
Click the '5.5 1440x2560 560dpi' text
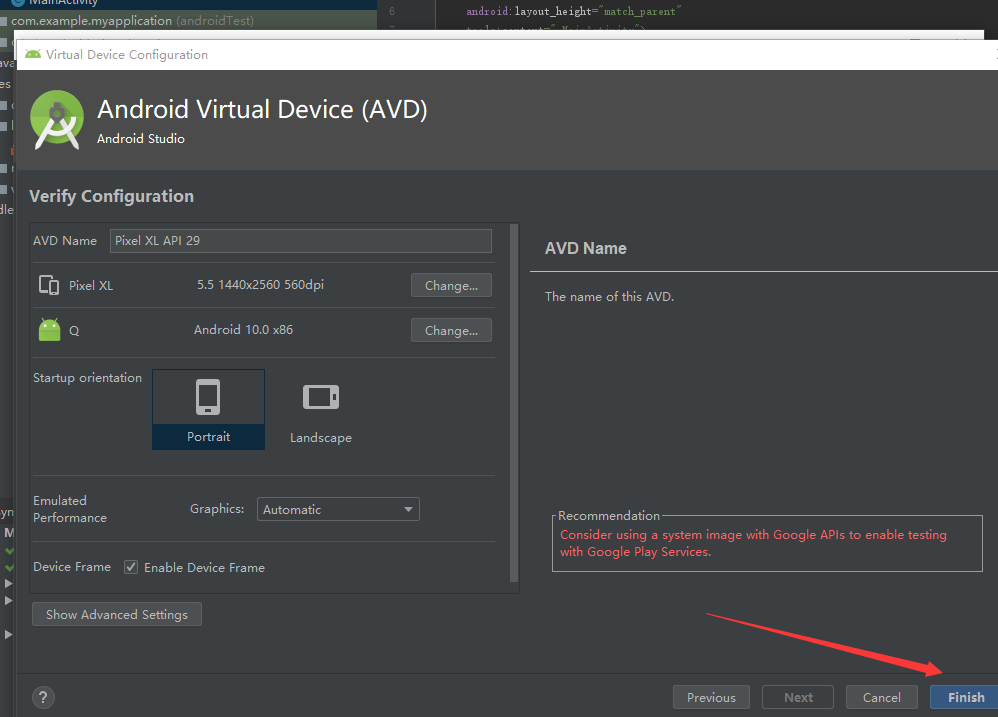point(260,284)
